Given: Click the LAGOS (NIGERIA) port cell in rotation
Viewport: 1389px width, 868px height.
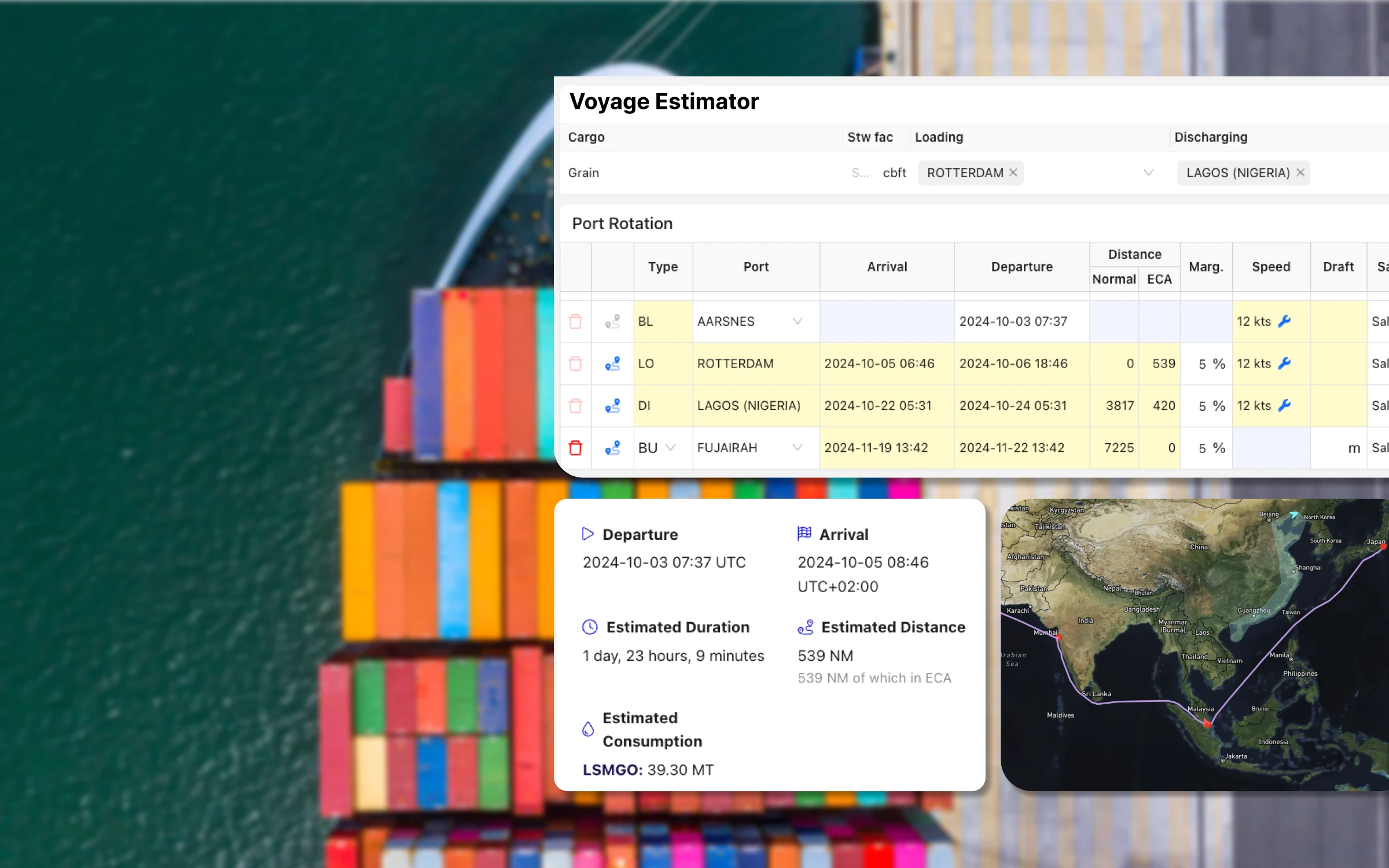Looking at the screenshot, I should (756, 406).
